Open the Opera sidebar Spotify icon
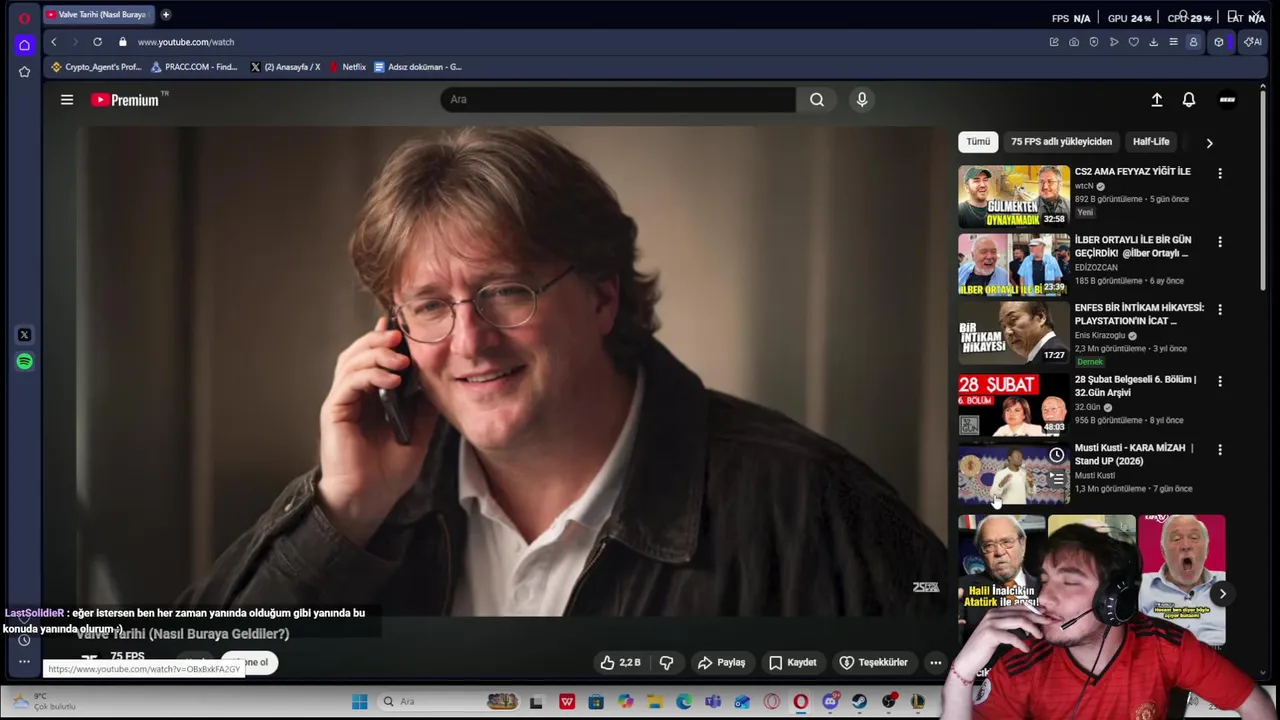The height and width of the screenshot is (720, 1280). tap(24, 361)
